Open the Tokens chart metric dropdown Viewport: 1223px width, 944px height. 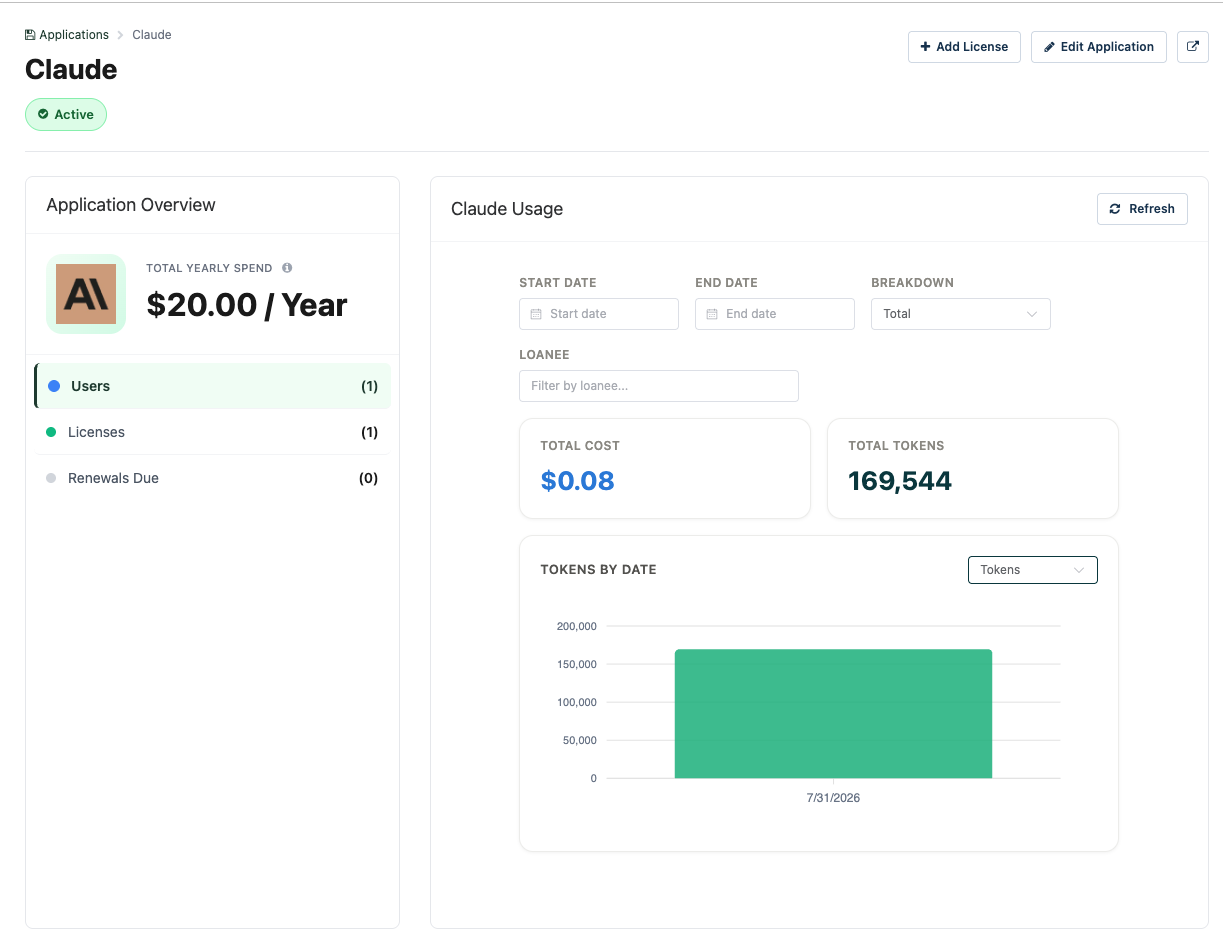1032,570
